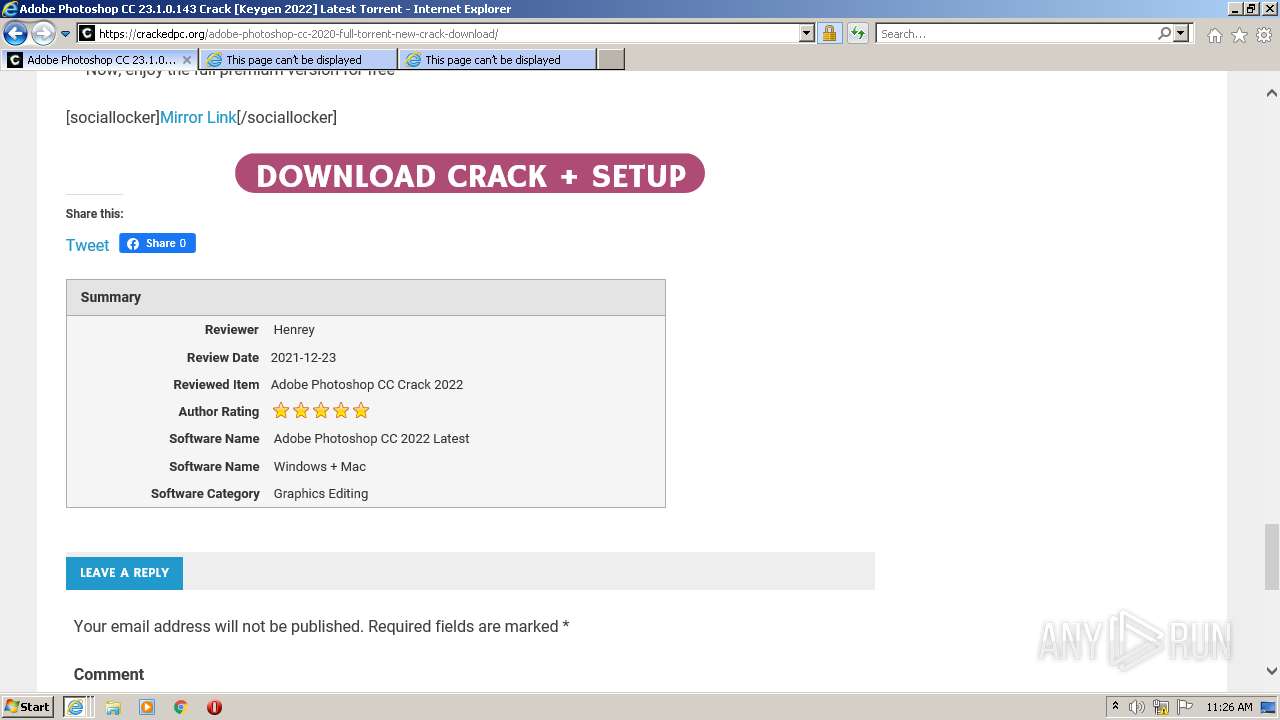The image size is (1280, 720).
Task: Click the Search box in Internet Explorer
Action: (x=1015, y=34)
